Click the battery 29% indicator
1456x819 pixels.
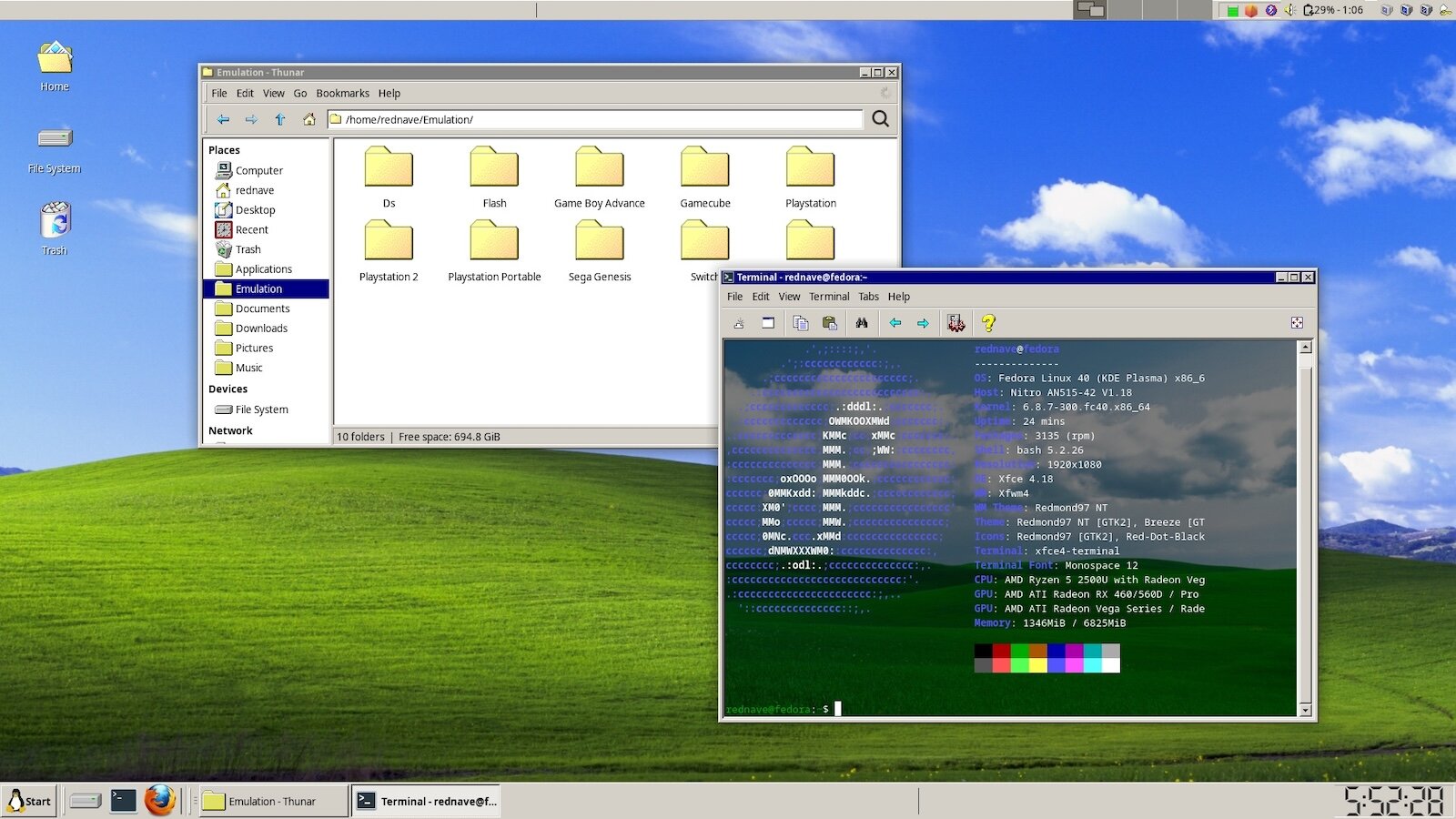(x=1333, y=10)
